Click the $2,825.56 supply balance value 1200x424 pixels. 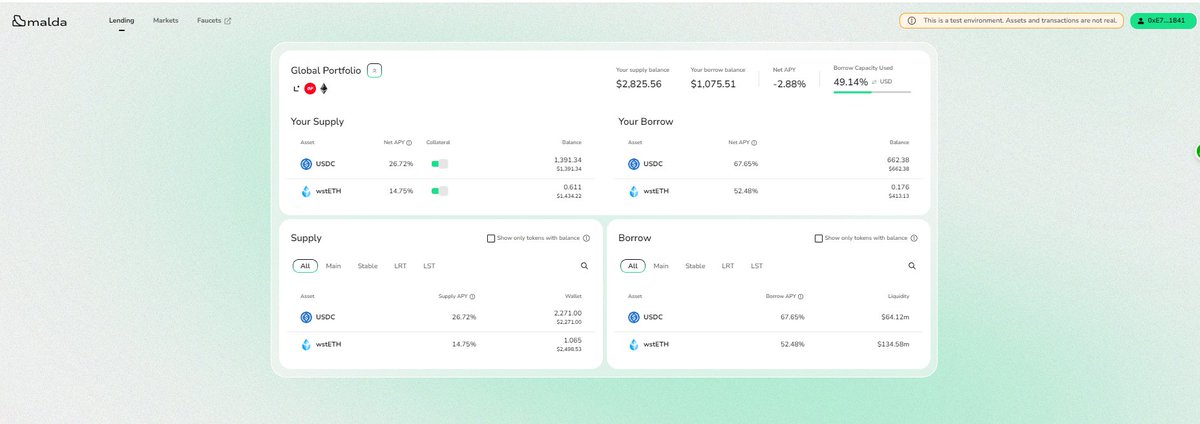(x=639, y=84)
